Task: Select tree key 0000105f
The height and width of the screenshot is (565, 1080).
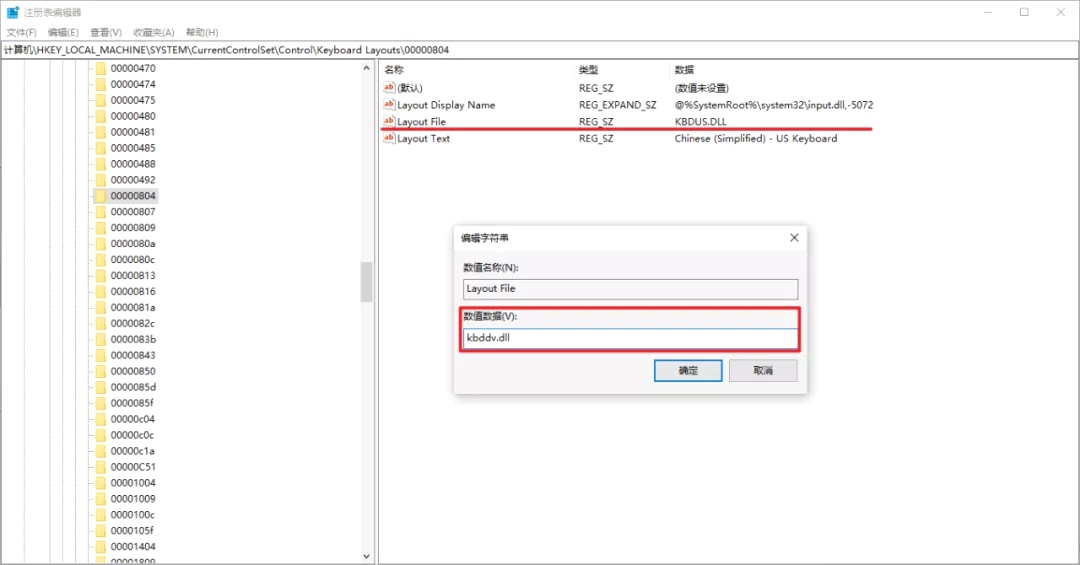Action: (x=132, y=531)
